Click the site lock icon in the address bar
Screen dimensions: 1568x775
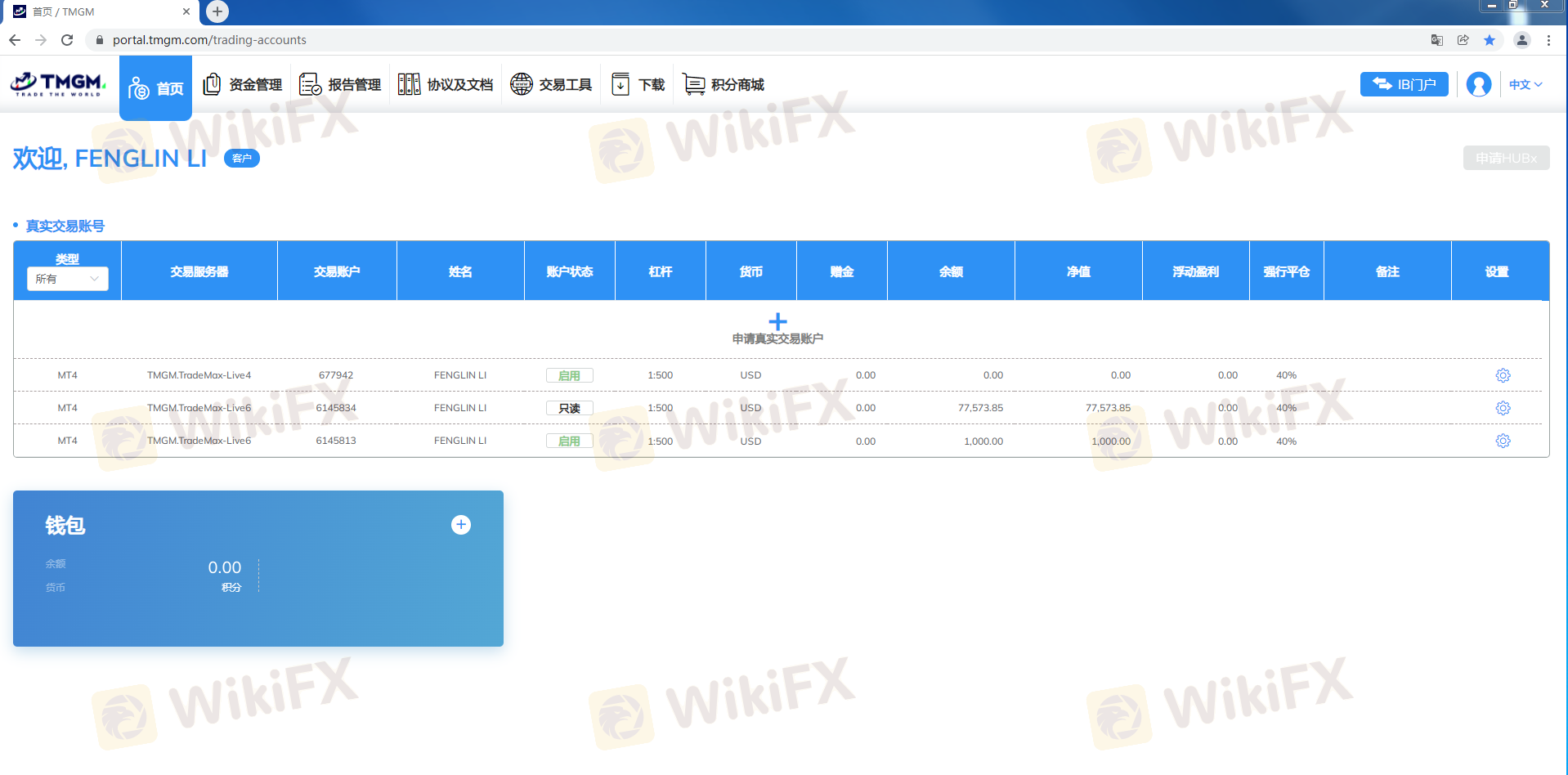(x=100, y=40)
